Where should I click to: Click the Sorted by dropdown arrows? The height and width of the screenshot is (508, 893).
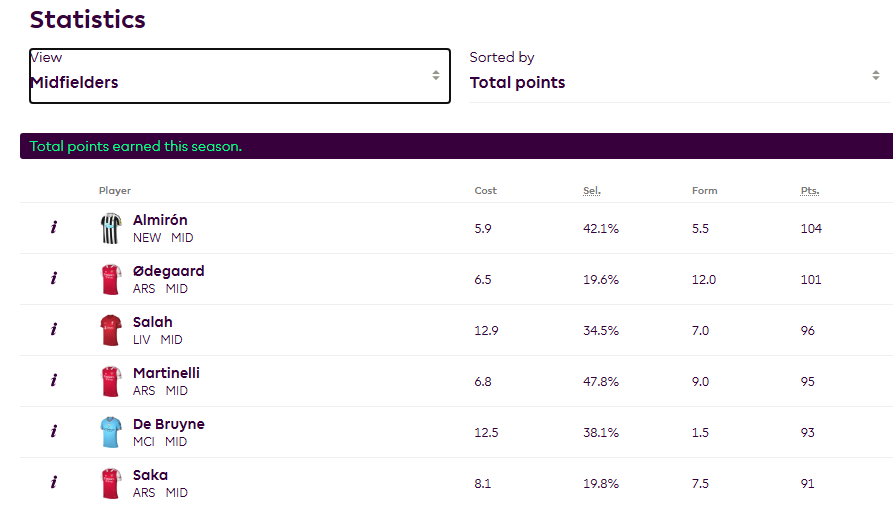[876, 75]
